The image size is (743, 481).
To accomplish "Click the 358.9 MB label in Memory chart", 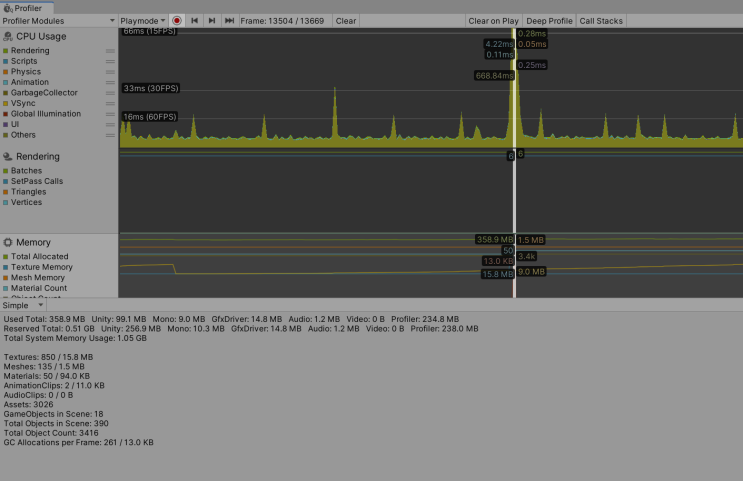I will [495, 240].
